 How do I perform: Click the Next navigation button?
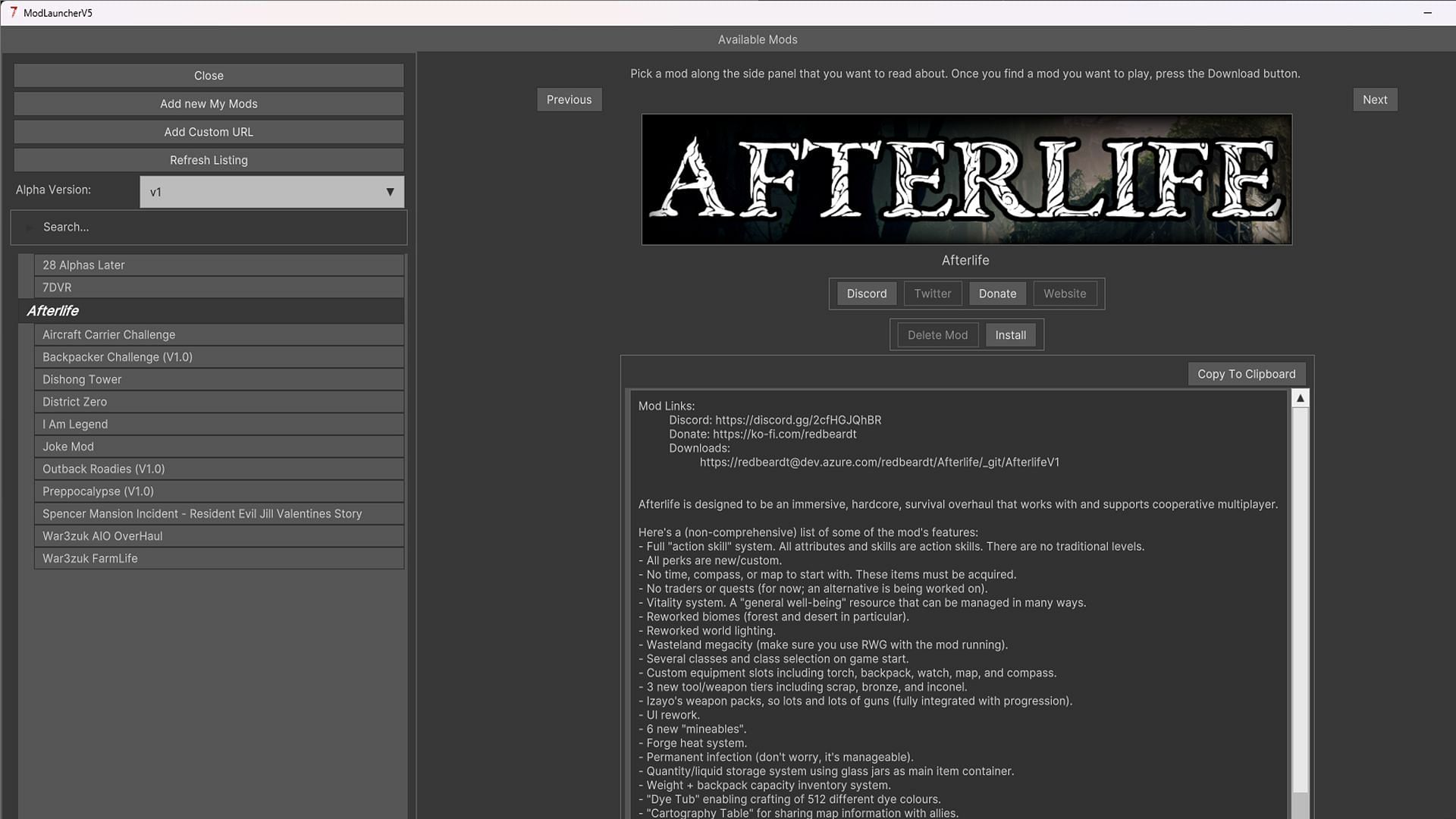1375,99
